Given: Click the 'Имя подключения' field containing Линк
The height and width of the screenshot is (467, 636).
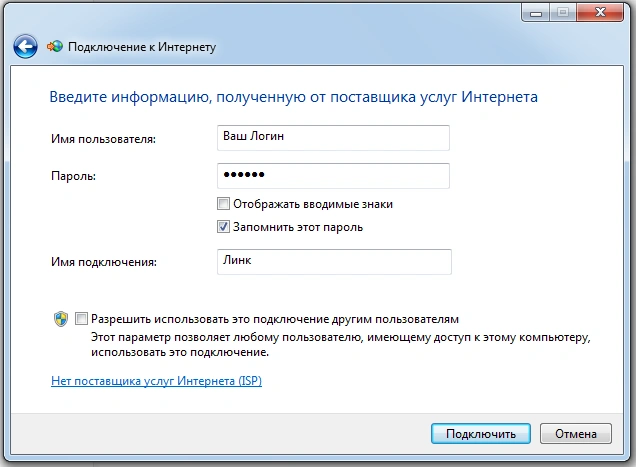Looking at the screenshot, I should pos(333,261).
